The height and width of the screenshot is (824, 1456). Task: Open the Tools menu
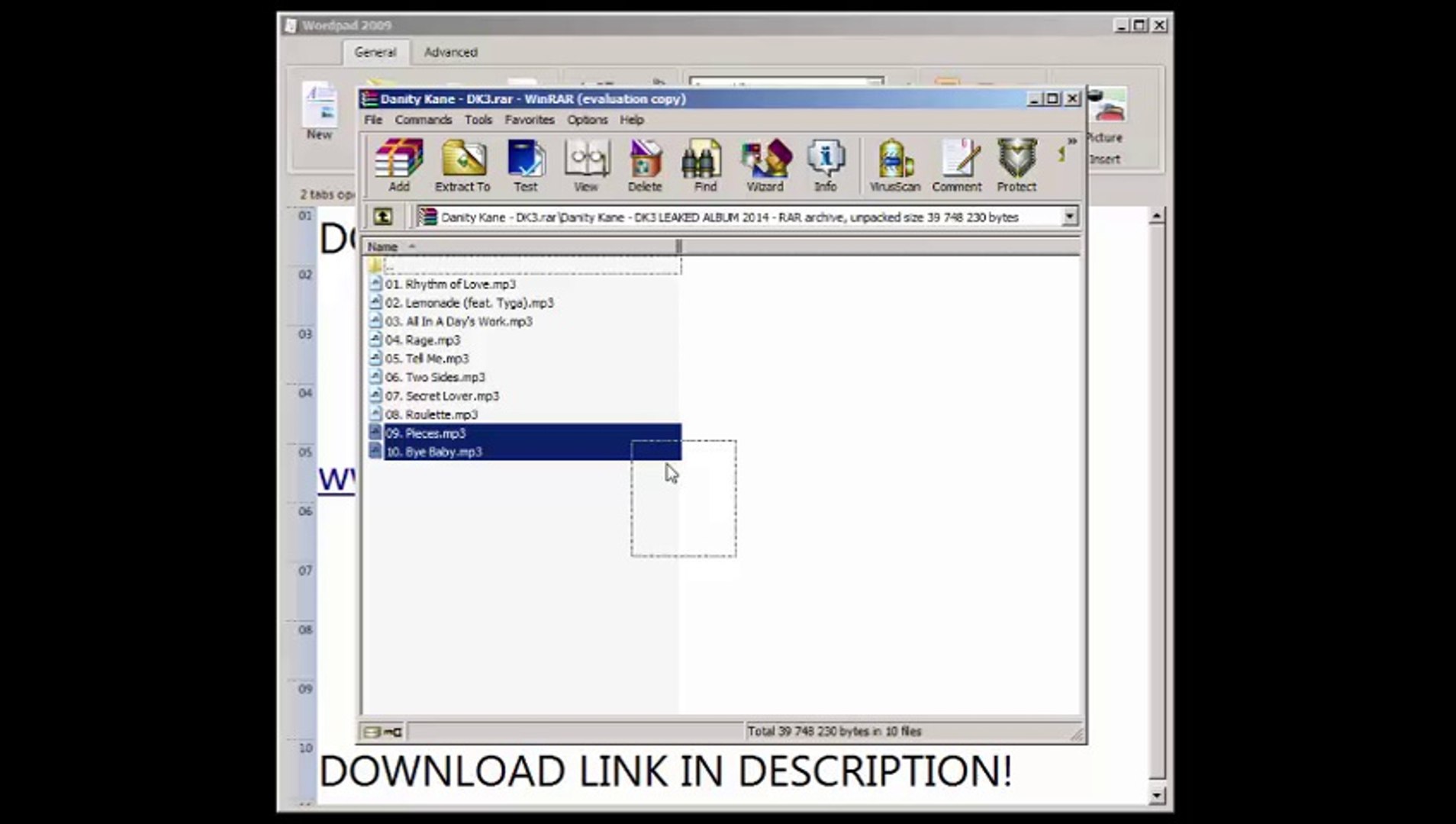(x=478, y=120)
